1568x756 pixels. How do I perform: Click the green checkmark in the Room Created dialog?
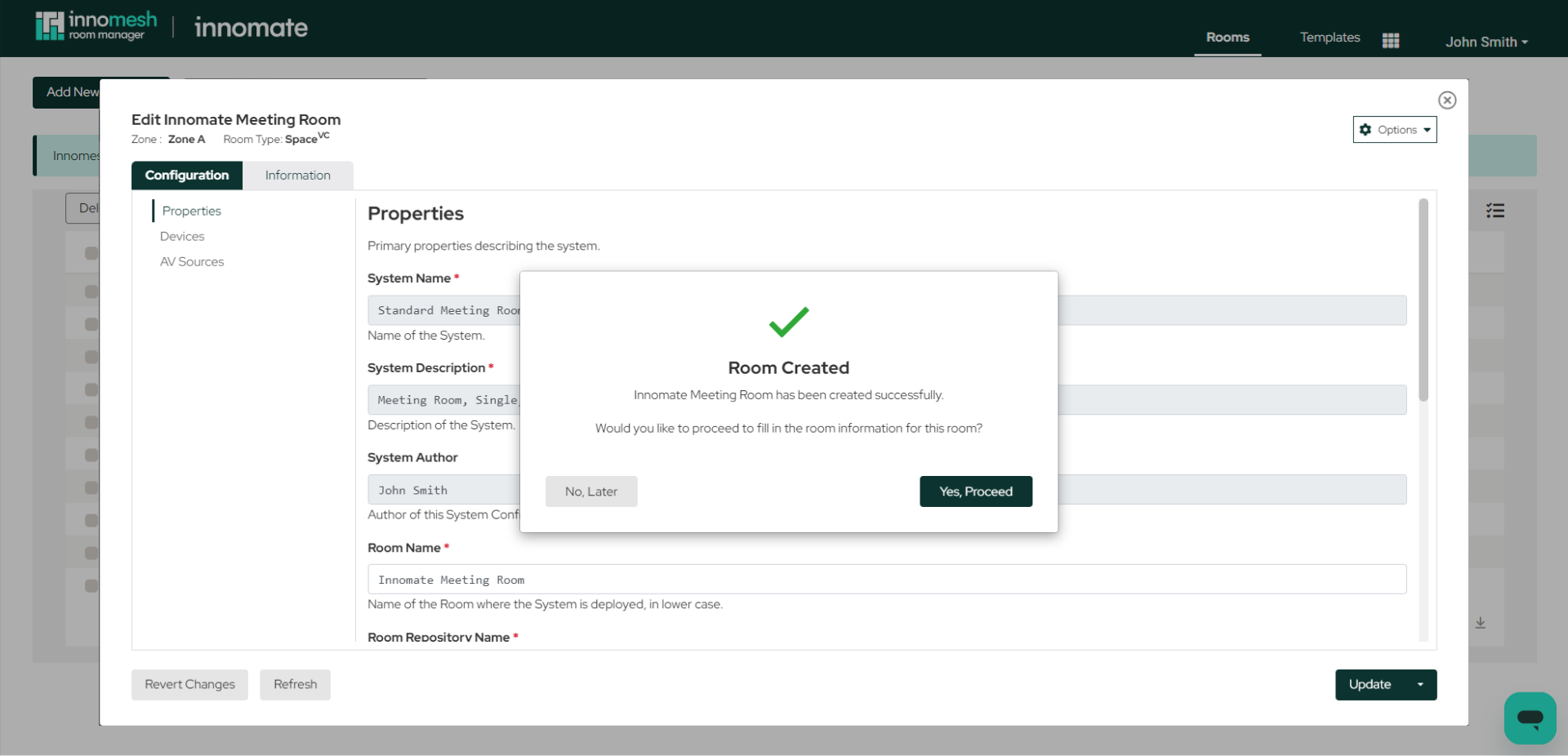point(788,323)
